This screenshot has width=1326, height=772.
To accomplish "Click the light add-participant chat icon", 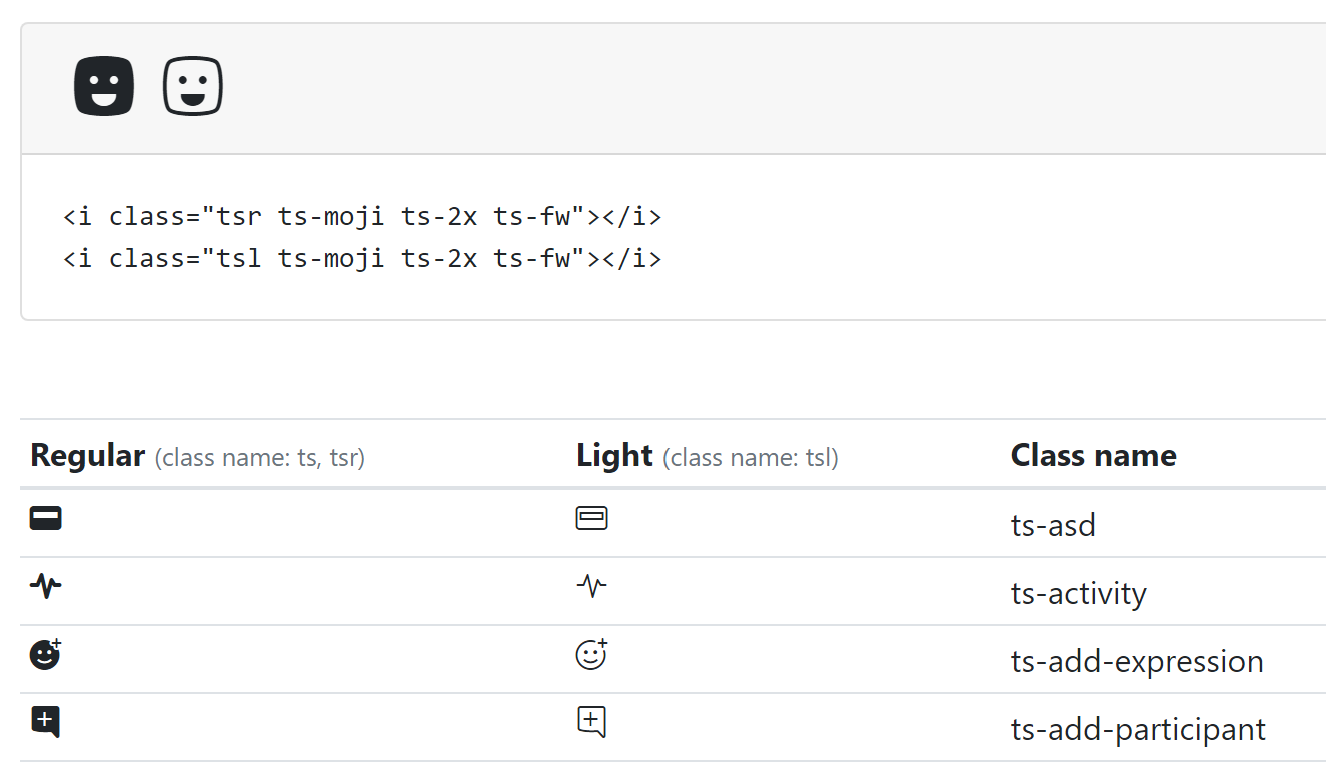I will click(592, 722).
